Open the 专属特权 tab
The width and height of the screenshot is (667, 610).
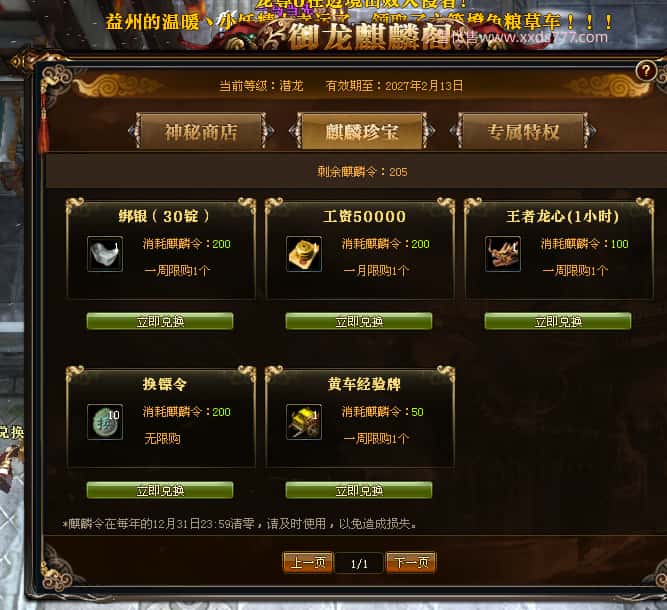click(523, 131)
